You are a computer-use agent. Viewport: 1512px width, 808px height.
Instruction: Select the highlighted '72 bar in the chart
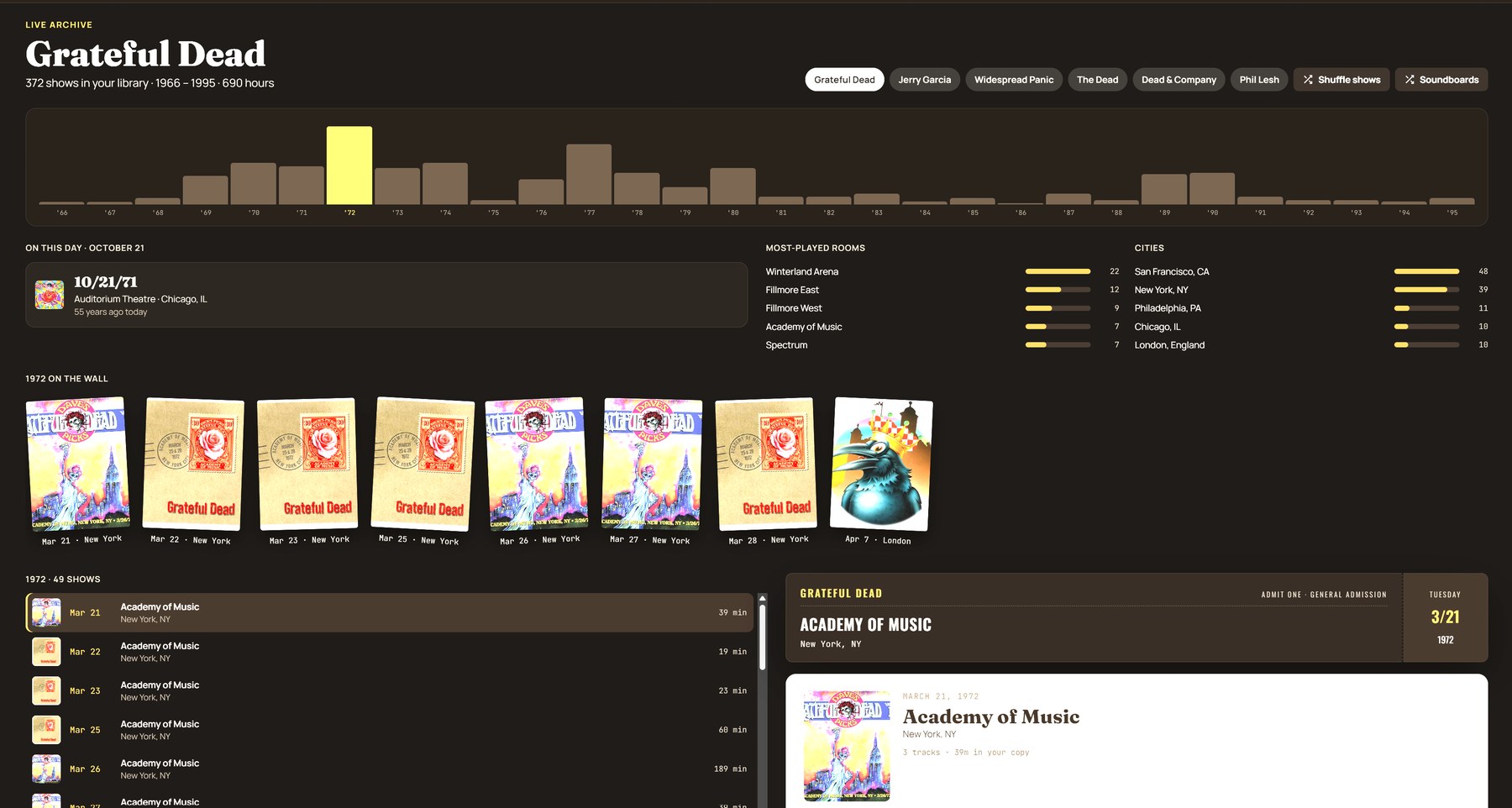coord(349,165)
